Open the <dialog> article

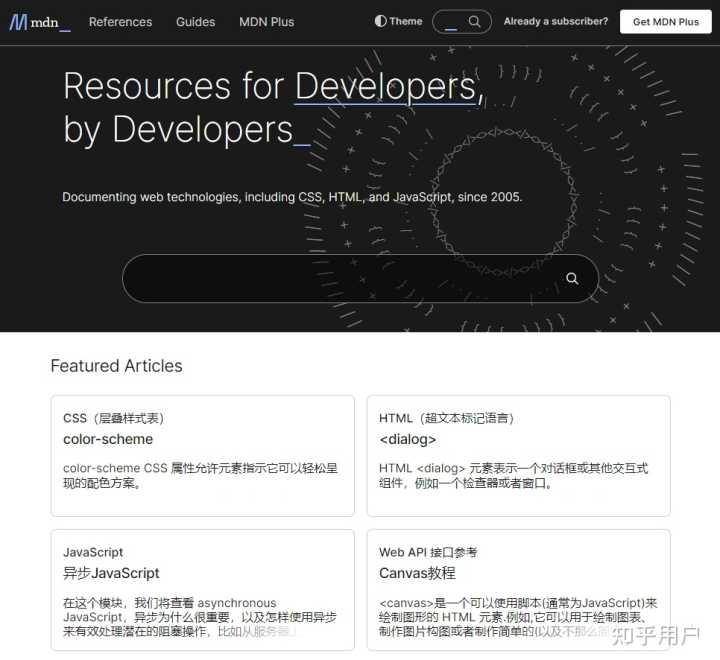[x=407, y=439]
